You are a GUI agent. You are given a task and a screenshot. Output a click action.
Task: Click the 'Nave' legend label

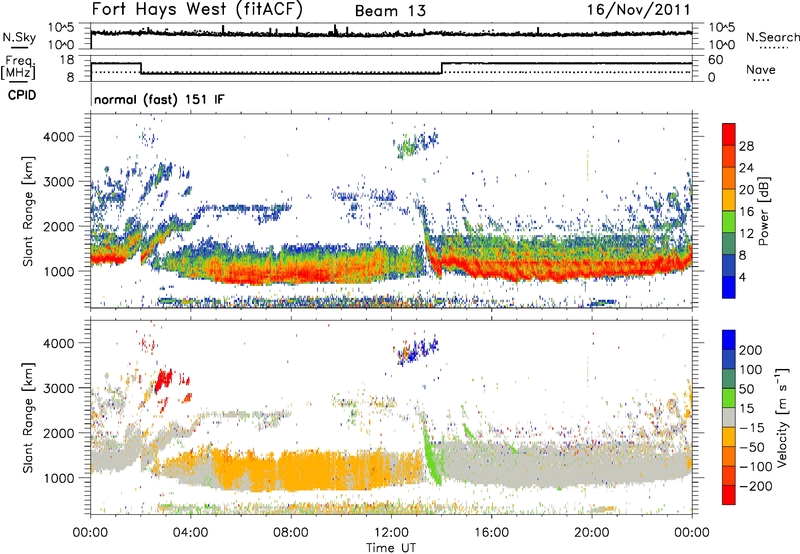pos(761,69)
